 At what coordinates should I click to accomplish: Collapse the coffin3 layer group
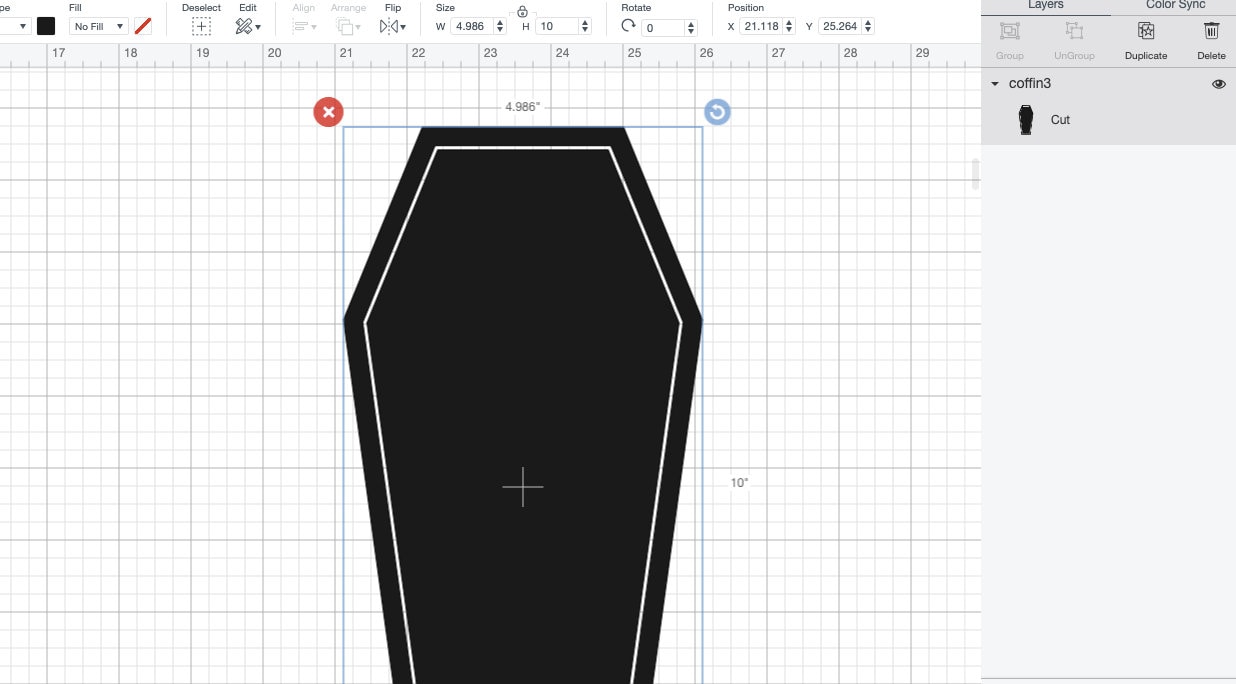tap(995, 84)
